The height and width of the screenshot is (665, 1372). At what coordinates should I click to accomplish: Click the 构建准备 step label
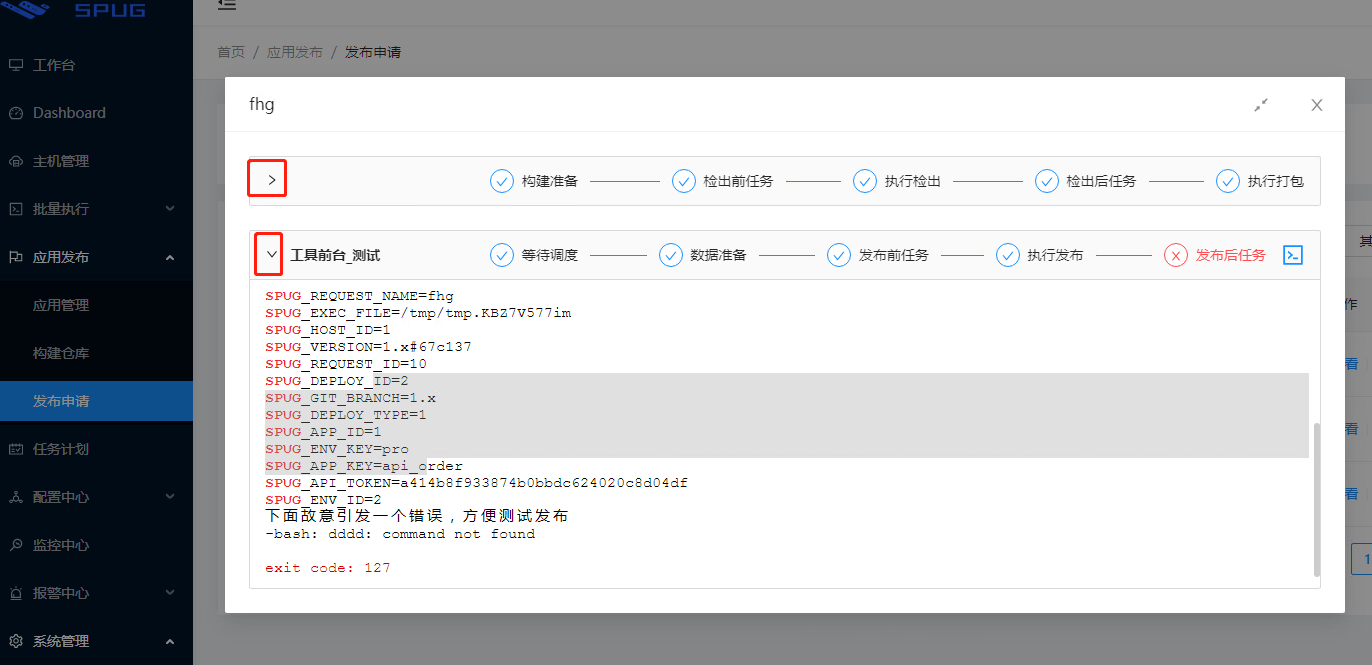tap(550, 181)
